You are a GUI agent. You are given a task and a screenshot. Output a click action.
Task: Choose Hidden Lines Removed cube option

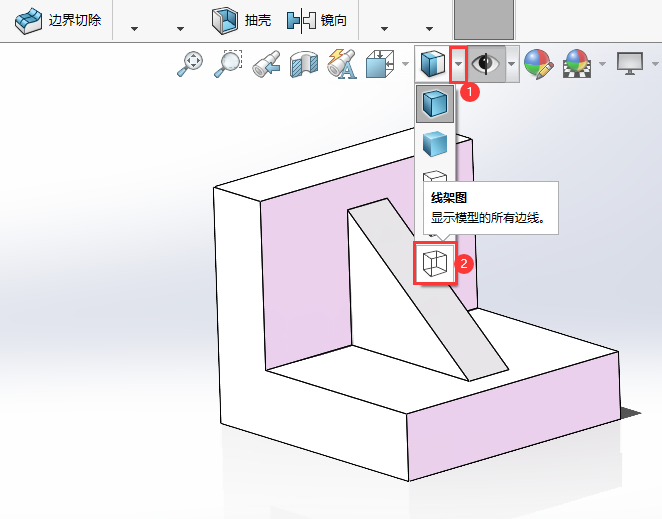click(x=435, y=176)
